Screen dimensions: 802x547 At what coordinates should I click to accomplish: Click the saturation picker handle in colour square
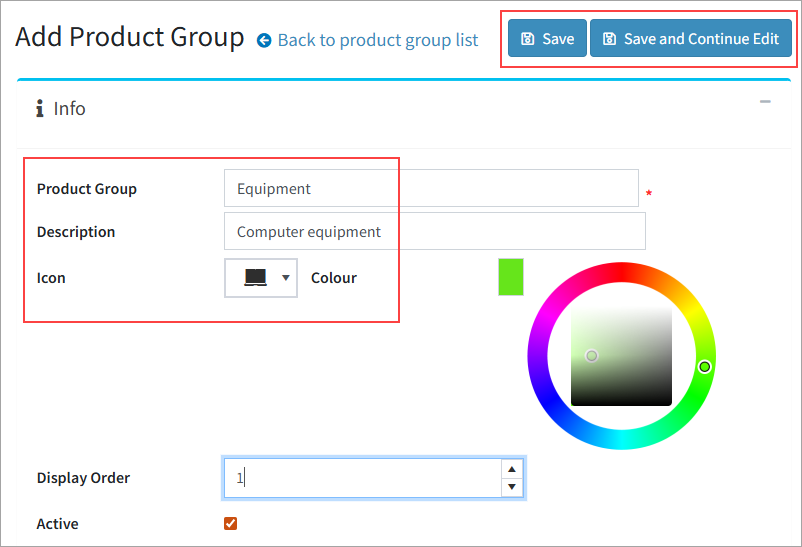(x=592, y=356)
